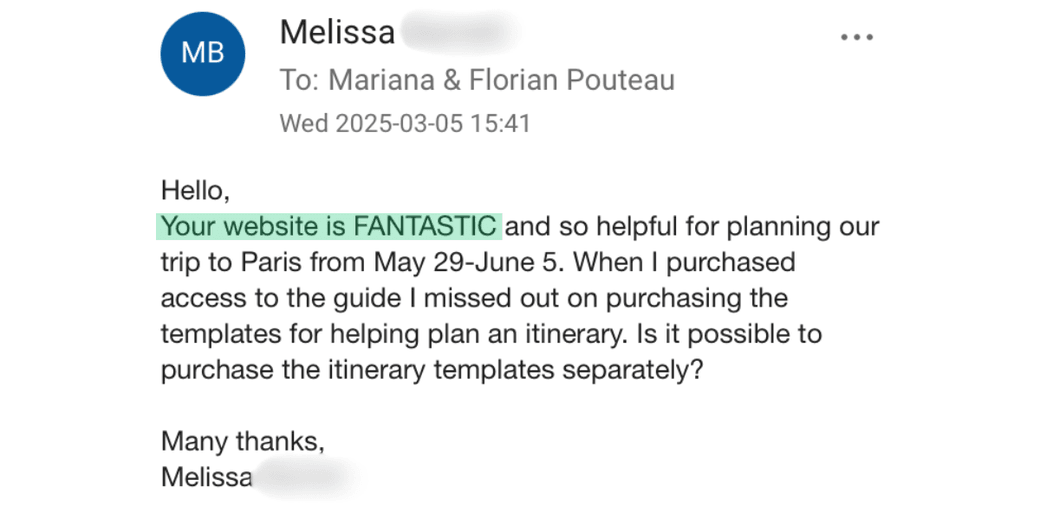Click the Melissa signature at the bottom
Screen dimensions: 1040x518
(207, 476)
